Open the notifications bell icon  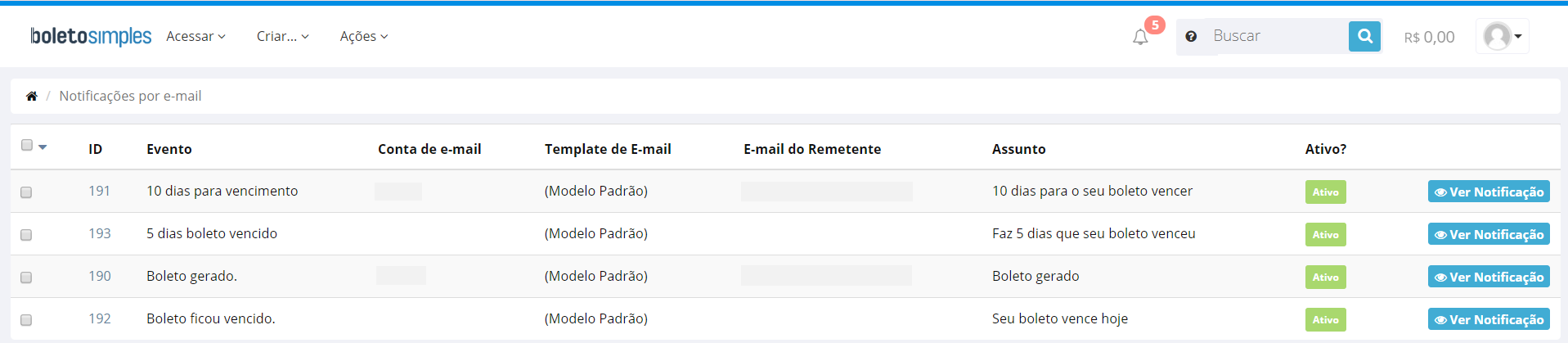[1140, 37]
